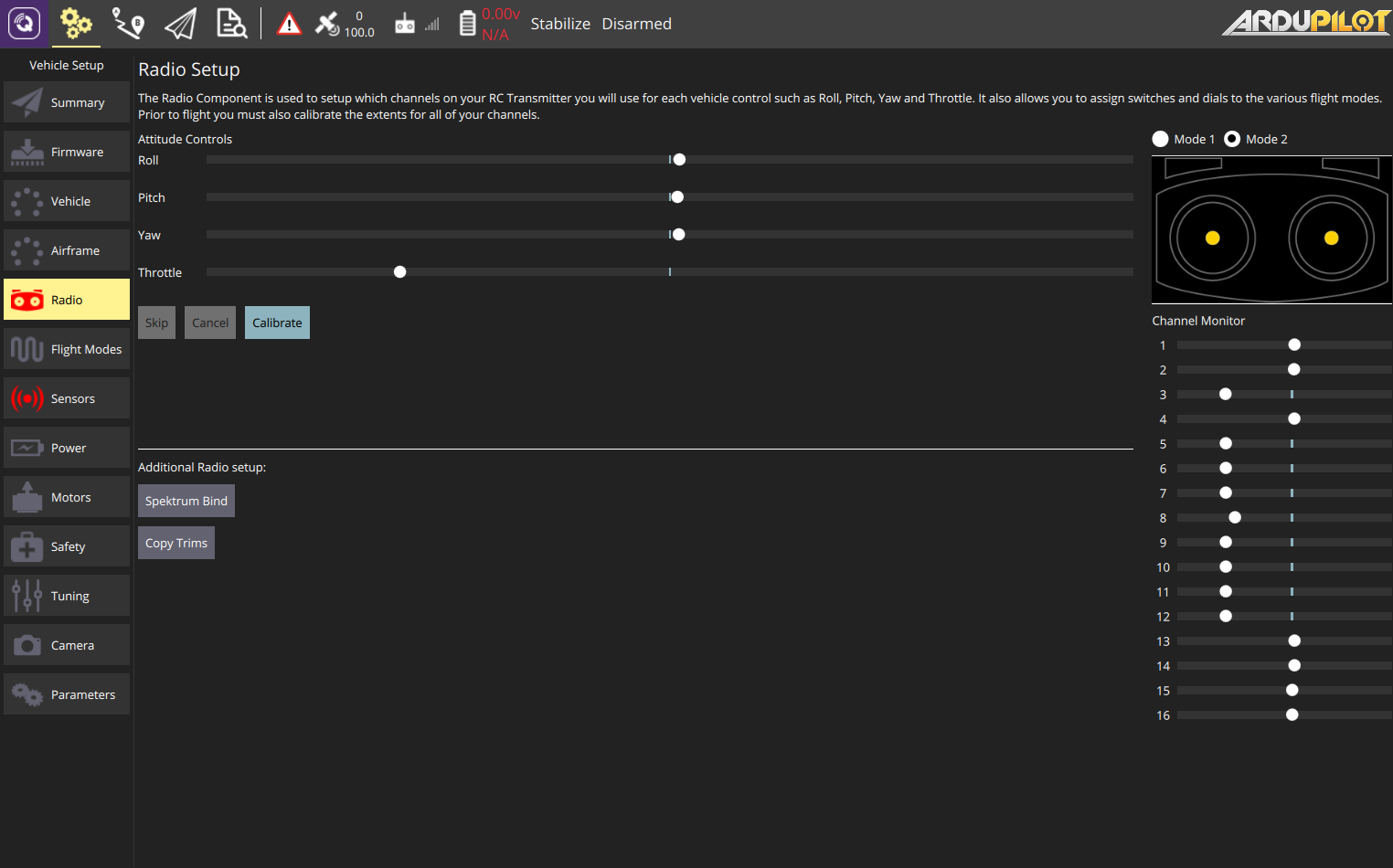Screen dimensions: 1393x868
Task: Start radio calibration with Calibrate button
Action: (277, 323)
